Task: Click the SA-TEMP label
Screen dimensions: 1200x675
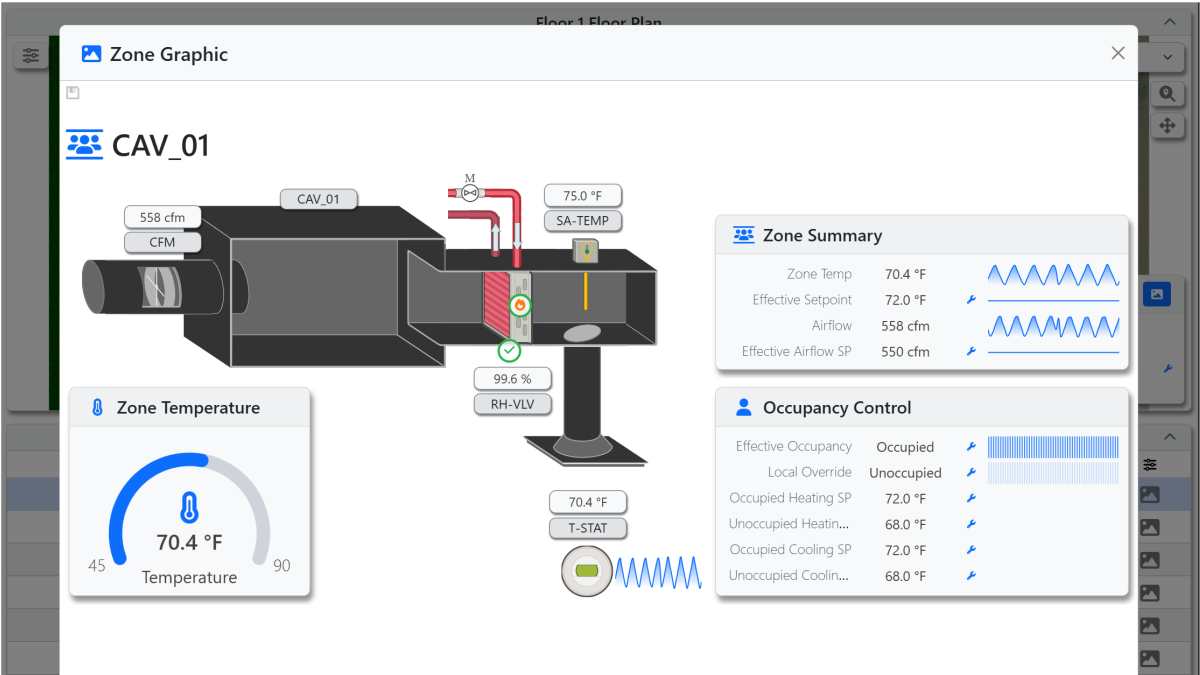Action: pos(582,221)
